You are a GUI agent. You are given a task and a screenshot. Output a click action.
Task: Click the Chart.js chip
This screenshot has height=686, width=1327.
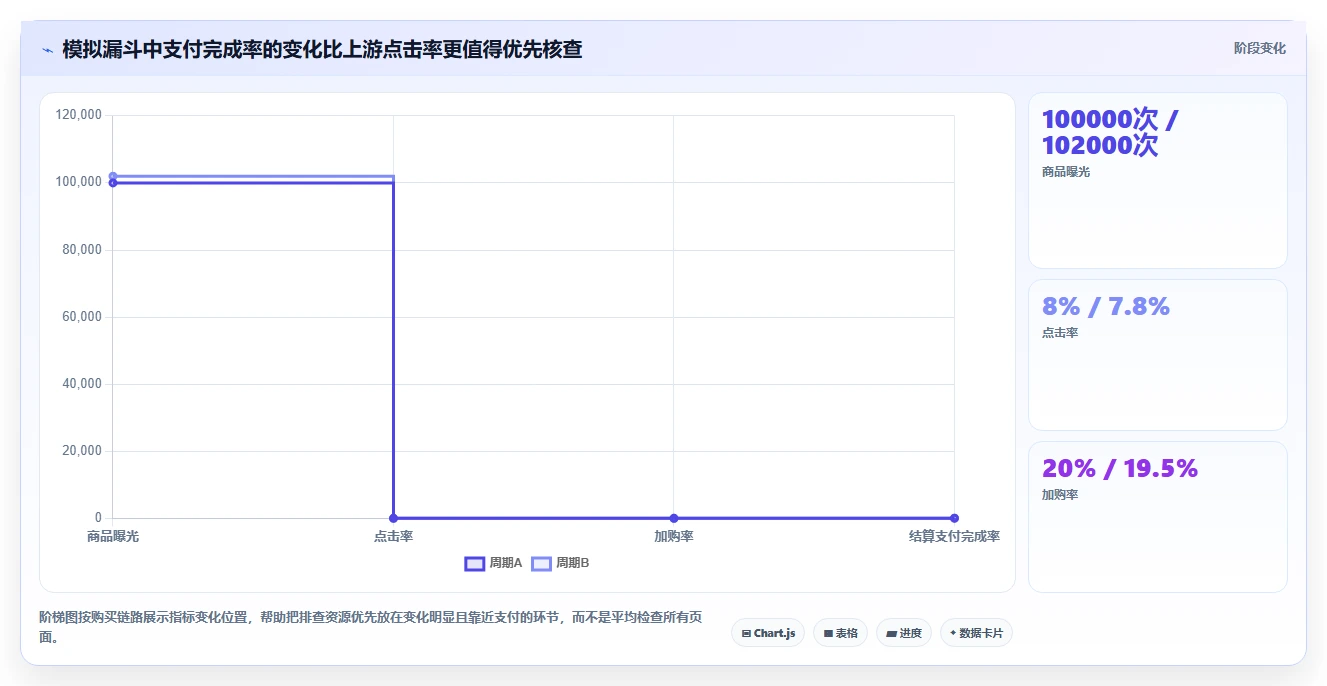tap(768, 633)
